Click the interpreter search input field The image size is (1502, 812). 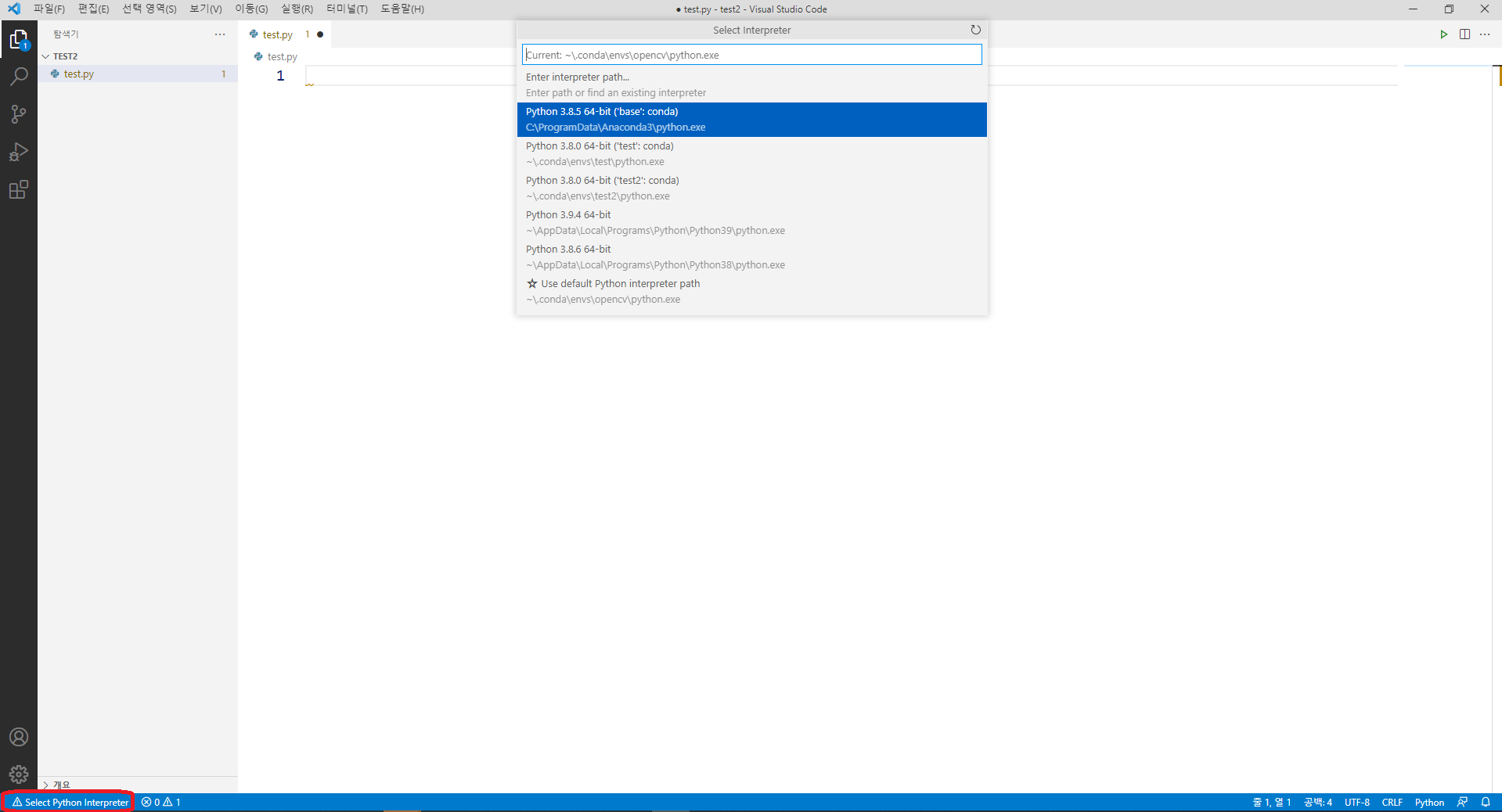click(751, 55)
